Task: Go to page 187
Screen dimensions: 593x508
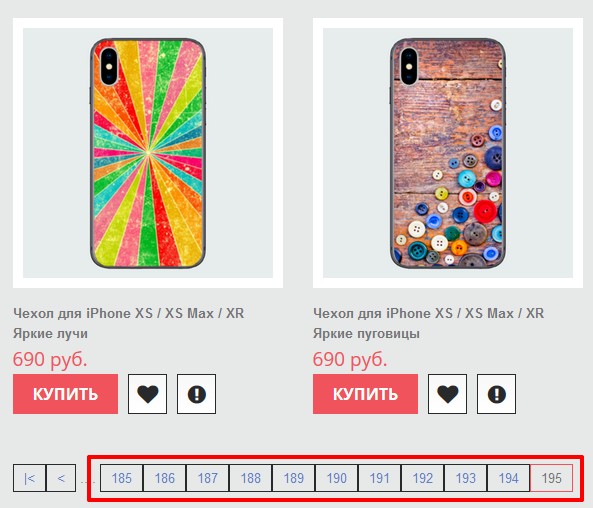Action: coord(207,478)
